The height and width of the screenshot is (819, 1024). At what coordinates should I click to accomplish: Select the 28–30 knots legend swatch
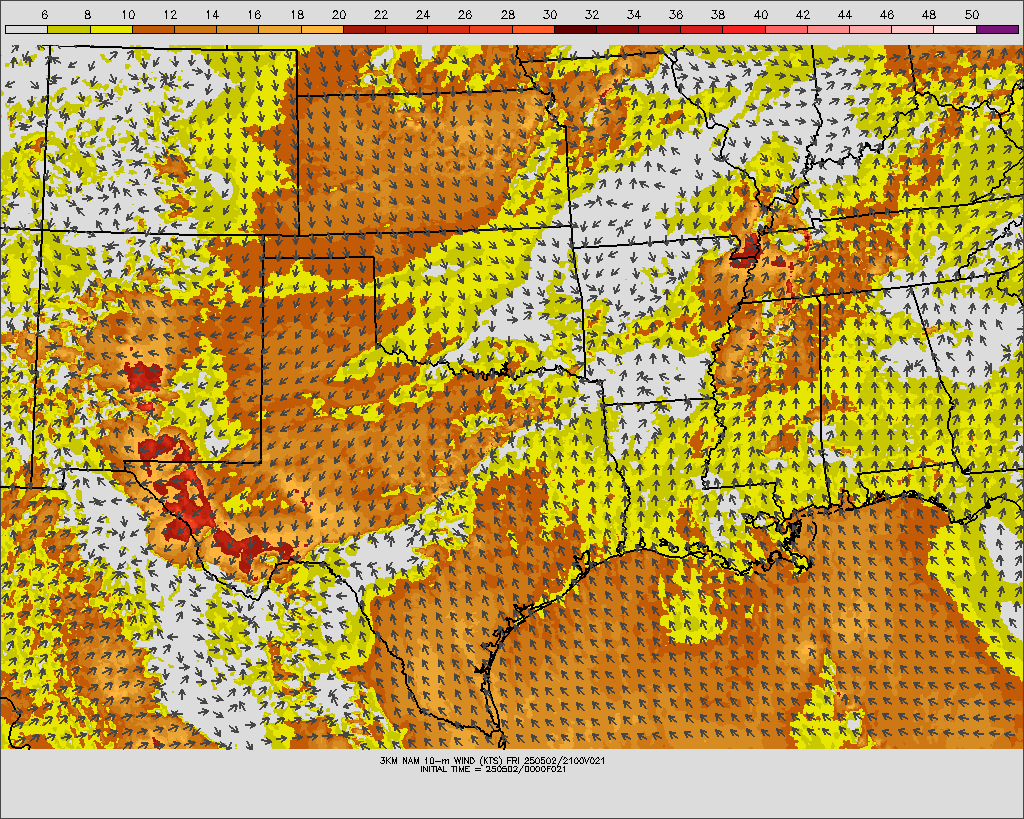click(533, 29)
